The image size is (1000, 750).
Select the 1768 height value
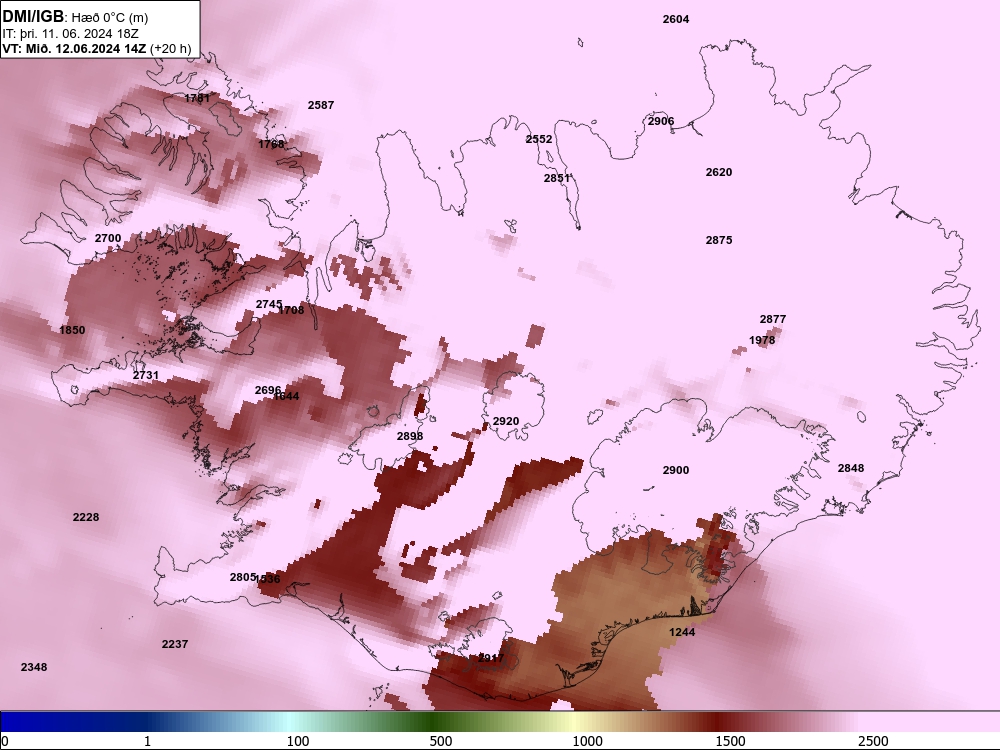tap(271, 144)
